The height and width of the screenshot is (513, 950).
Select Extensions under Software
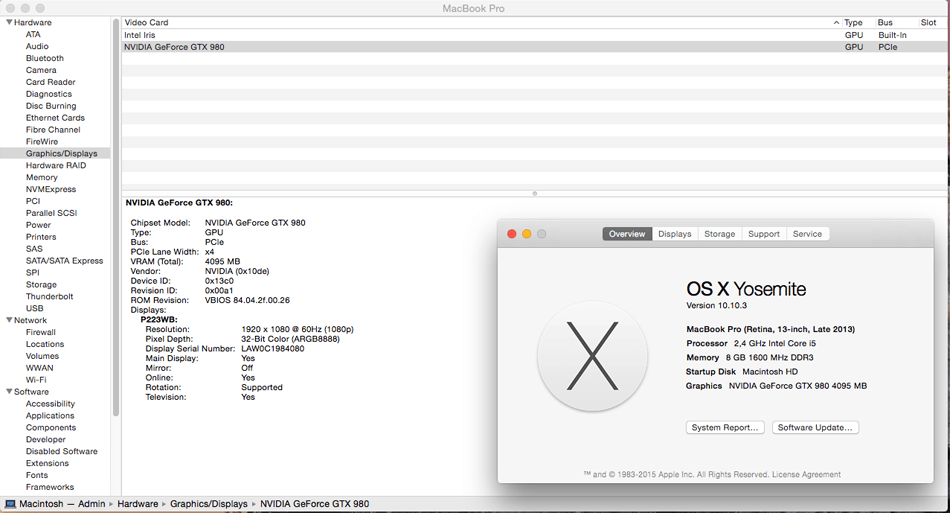click(x=47, y=463)
